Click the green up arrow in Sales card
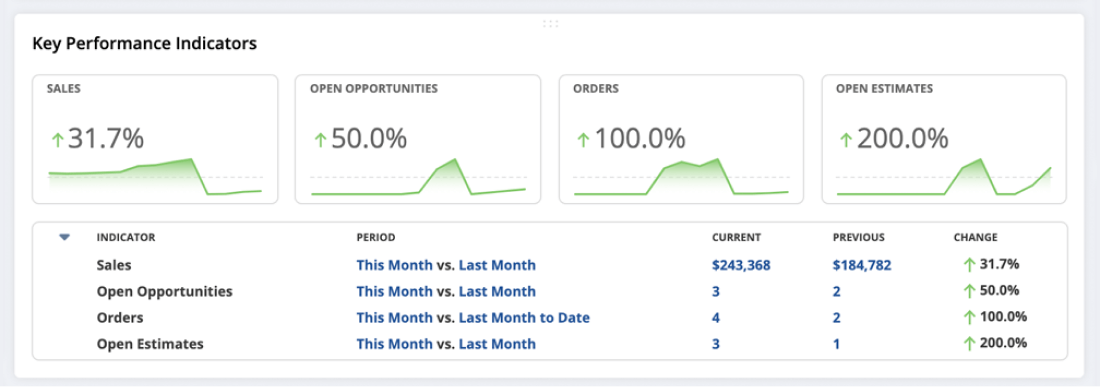This screenshot has height=387, width=1100. 58,140
